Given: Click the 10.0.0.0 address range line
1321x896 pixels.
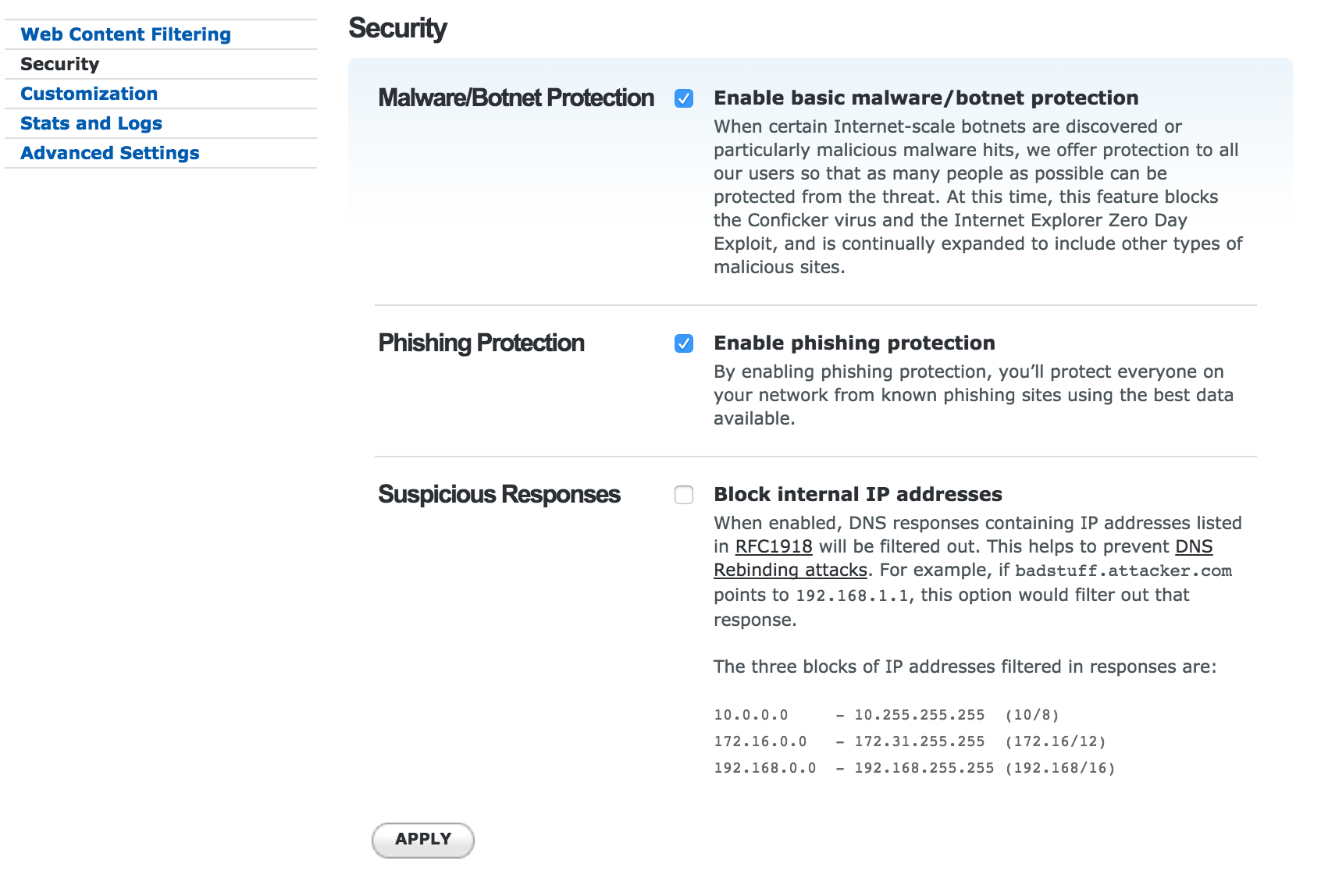Looking at the screenshot, I should 886,715.
